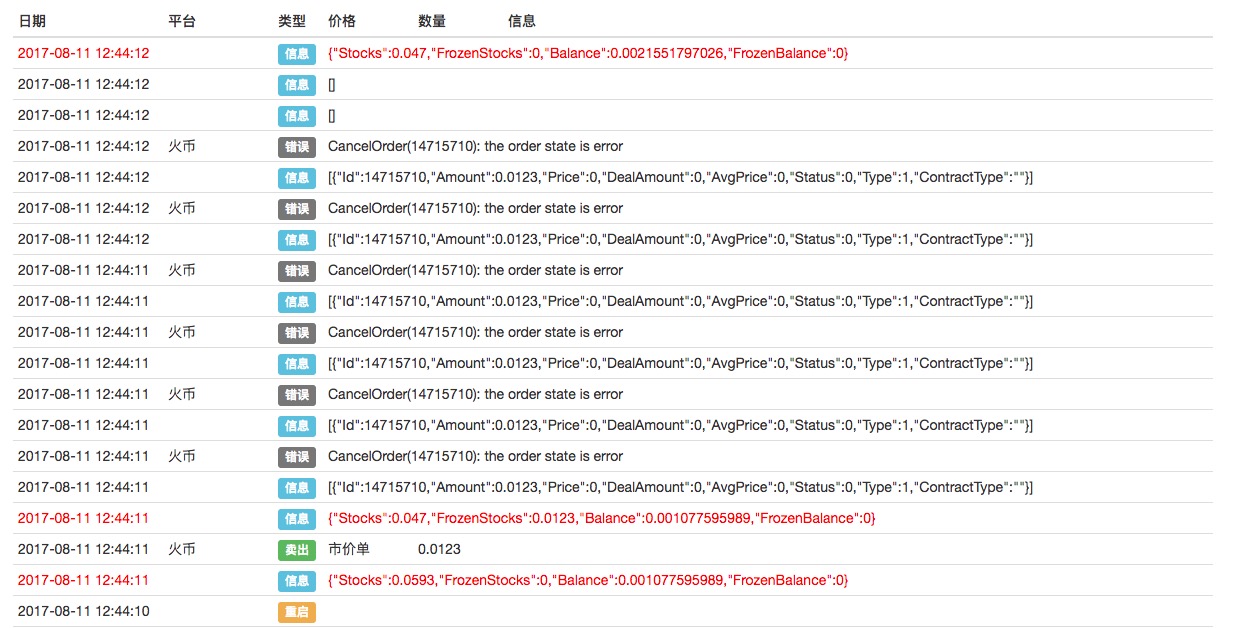Click the 平台 column header
The height and width of the screenshot is (628, 1237).
click(x=182, y=21)
